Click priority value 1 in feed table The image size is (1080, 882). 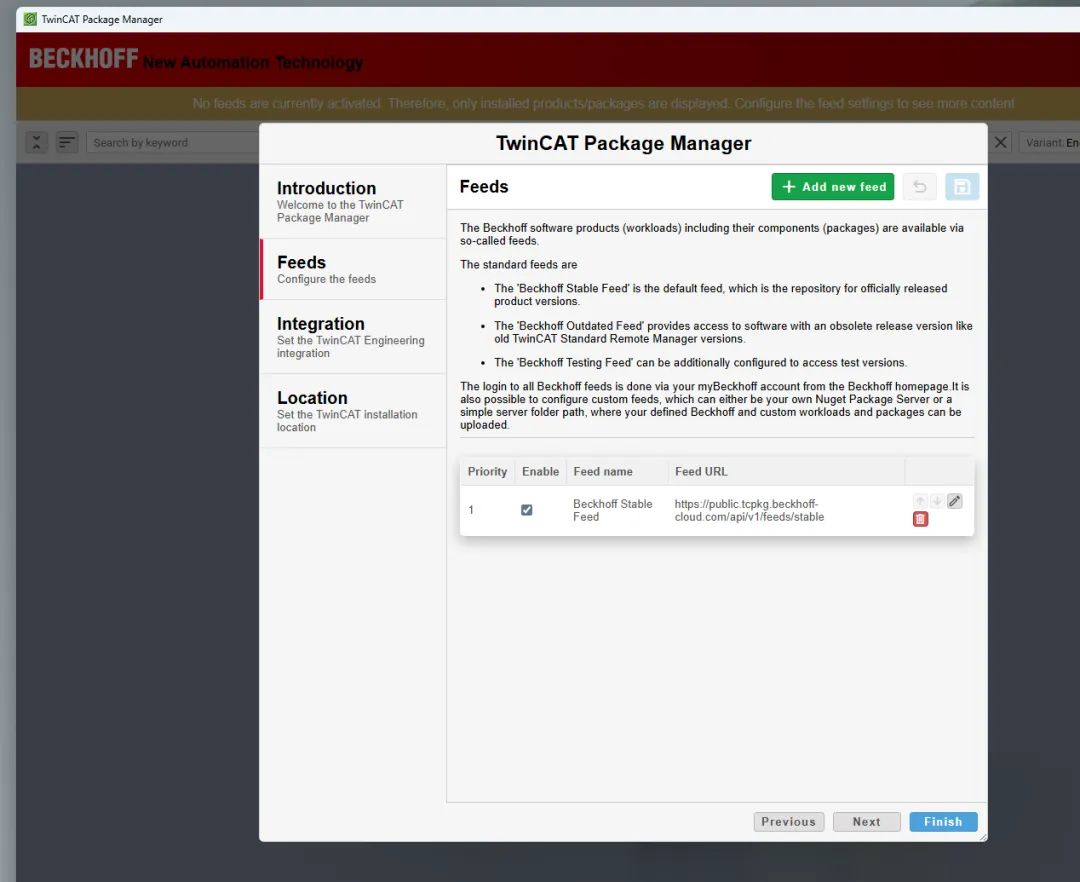coord(471,510)
